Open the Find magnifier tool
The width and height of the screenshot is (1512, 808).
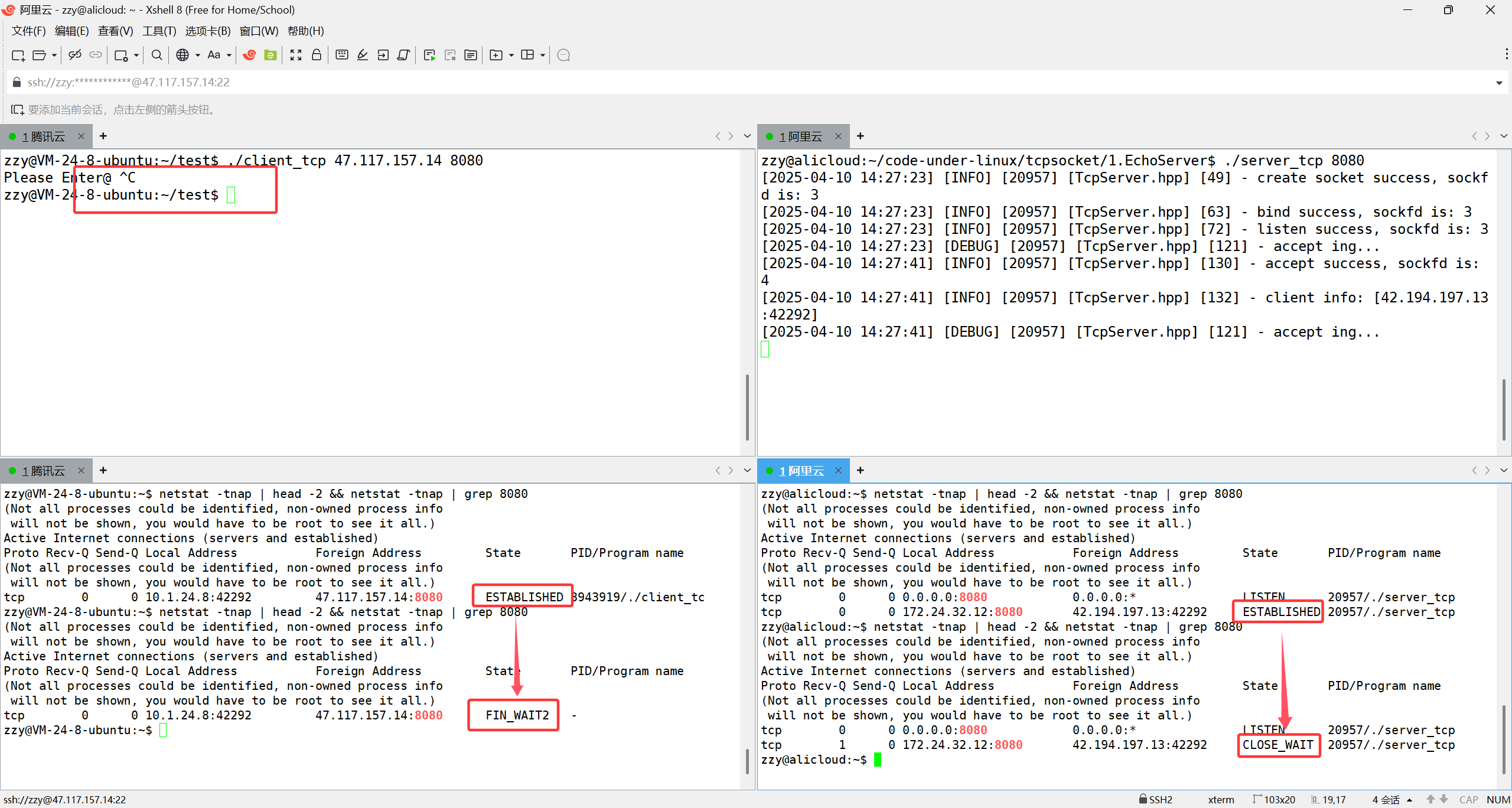[157, 55]
